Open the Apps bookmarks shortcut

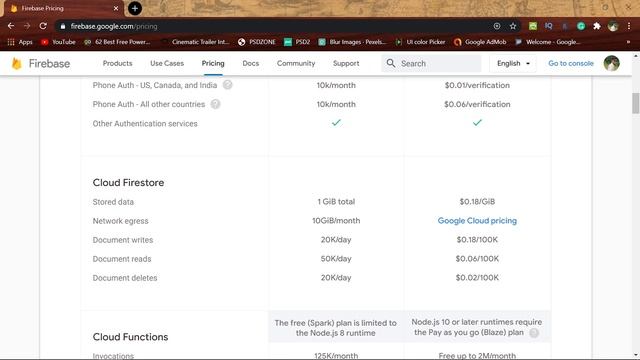click(20, 42)
